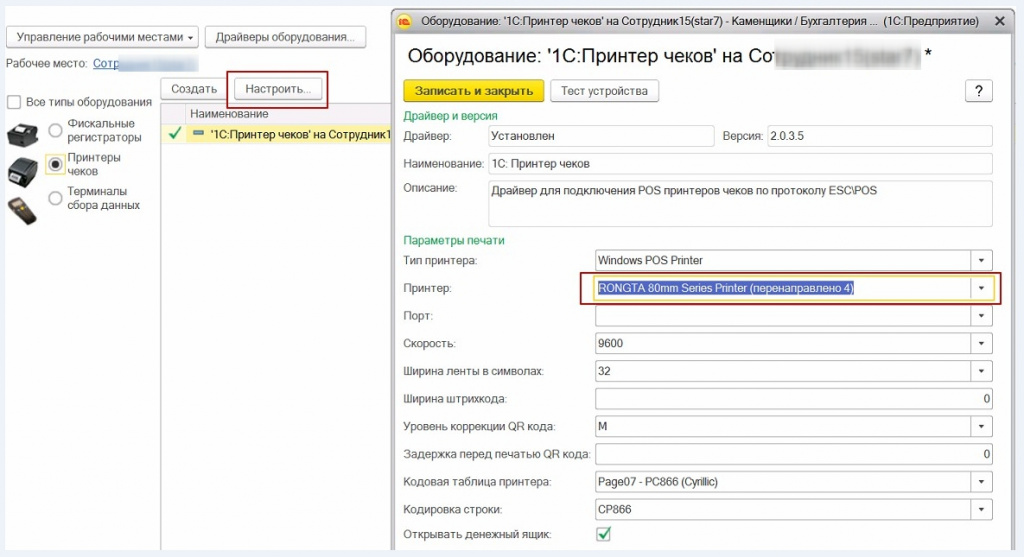Open the 'Драйверы оборудования...' button
This screenshot has height=557, width=1024.
click(x=285, y=37)
